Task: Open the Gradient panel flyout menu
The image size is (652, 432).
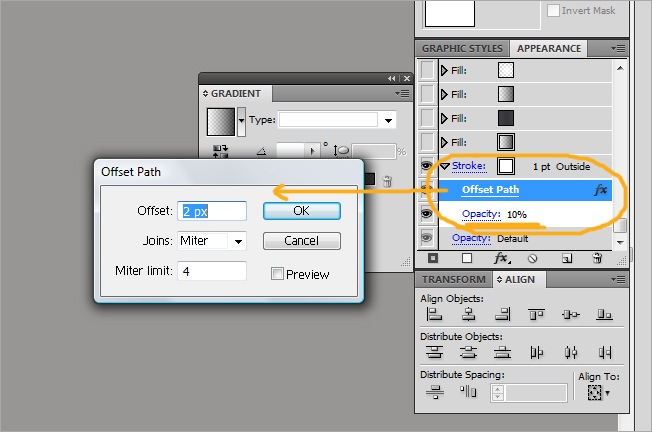Action: click(403, 94)
